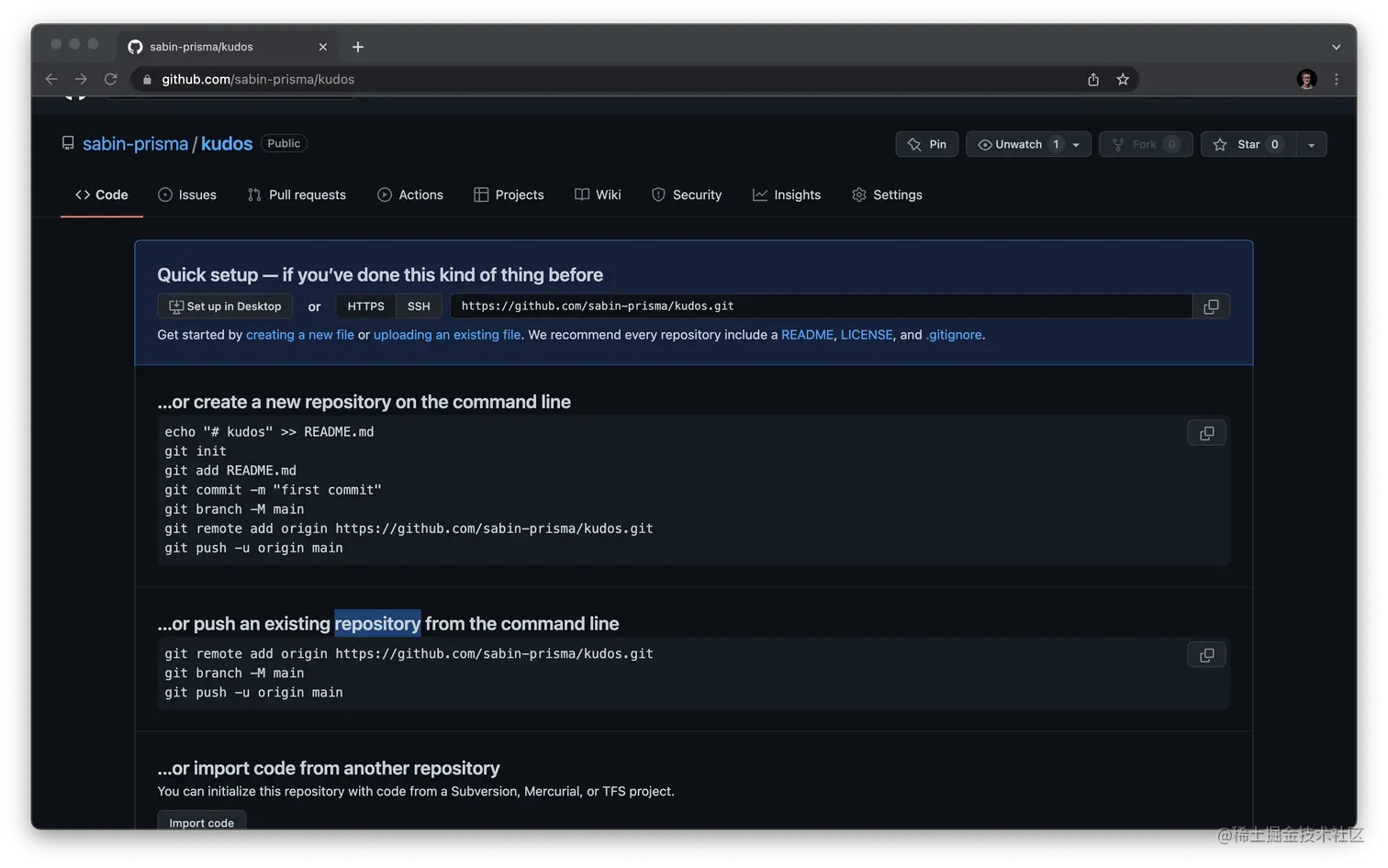Copy the push existing repository commands
1388x868 pixels.
[1205, 654]
